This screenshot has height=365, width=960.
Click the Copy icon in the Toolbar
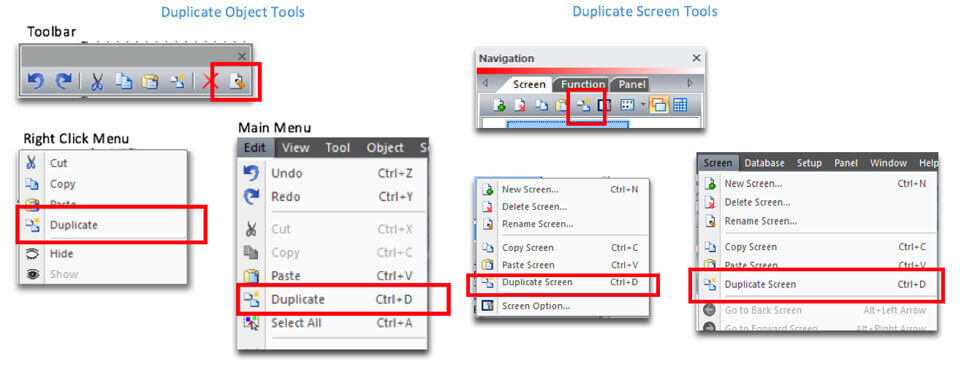tap(124, 81)
